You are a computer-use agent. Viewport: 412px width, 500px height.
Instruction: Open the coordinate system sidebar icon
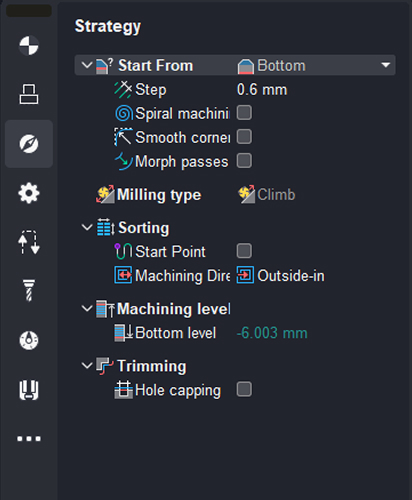coord(29,46)
